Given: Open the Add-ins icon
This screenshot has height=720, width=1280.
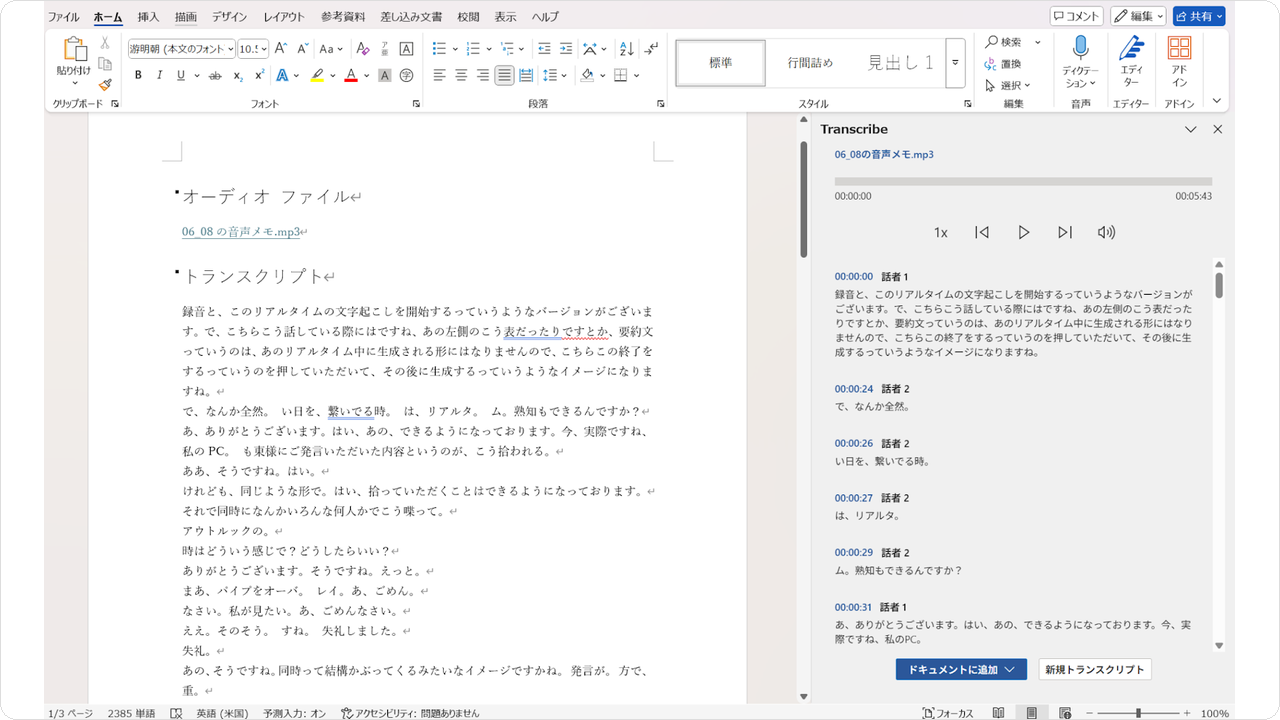Looking at the screenshot, I should 1179,48.
